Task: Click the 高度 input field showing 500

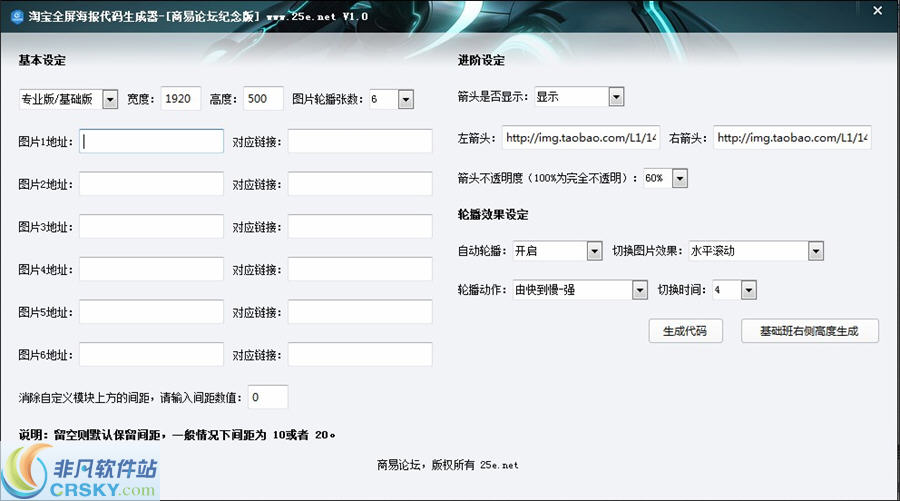Action: pyautogui.click(x=263, y=99)
